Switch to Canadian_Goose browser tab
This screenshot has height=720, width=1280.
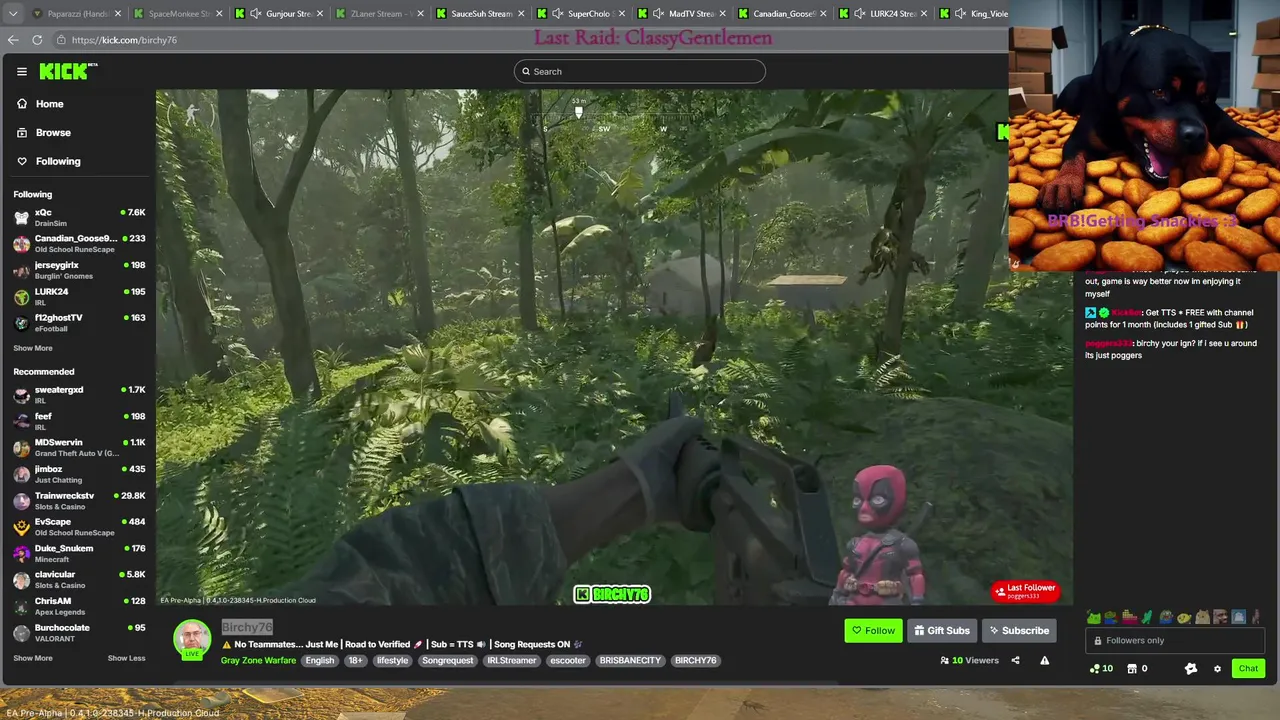784,14
